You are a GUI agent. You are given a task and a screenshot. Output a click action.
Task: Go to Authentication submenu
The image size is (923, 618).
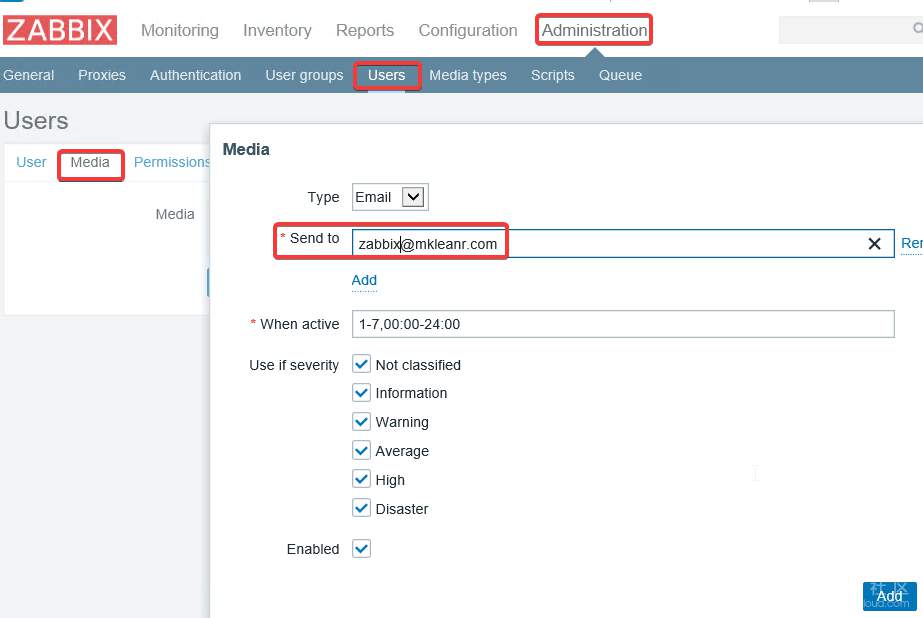coord(195,75)
